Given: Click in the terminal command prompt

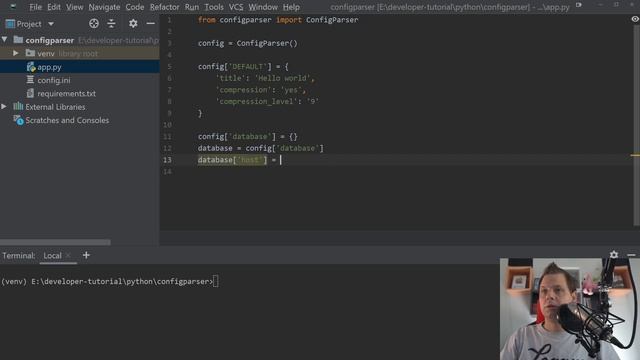Looking at the screenshot, I should (216, 281).
